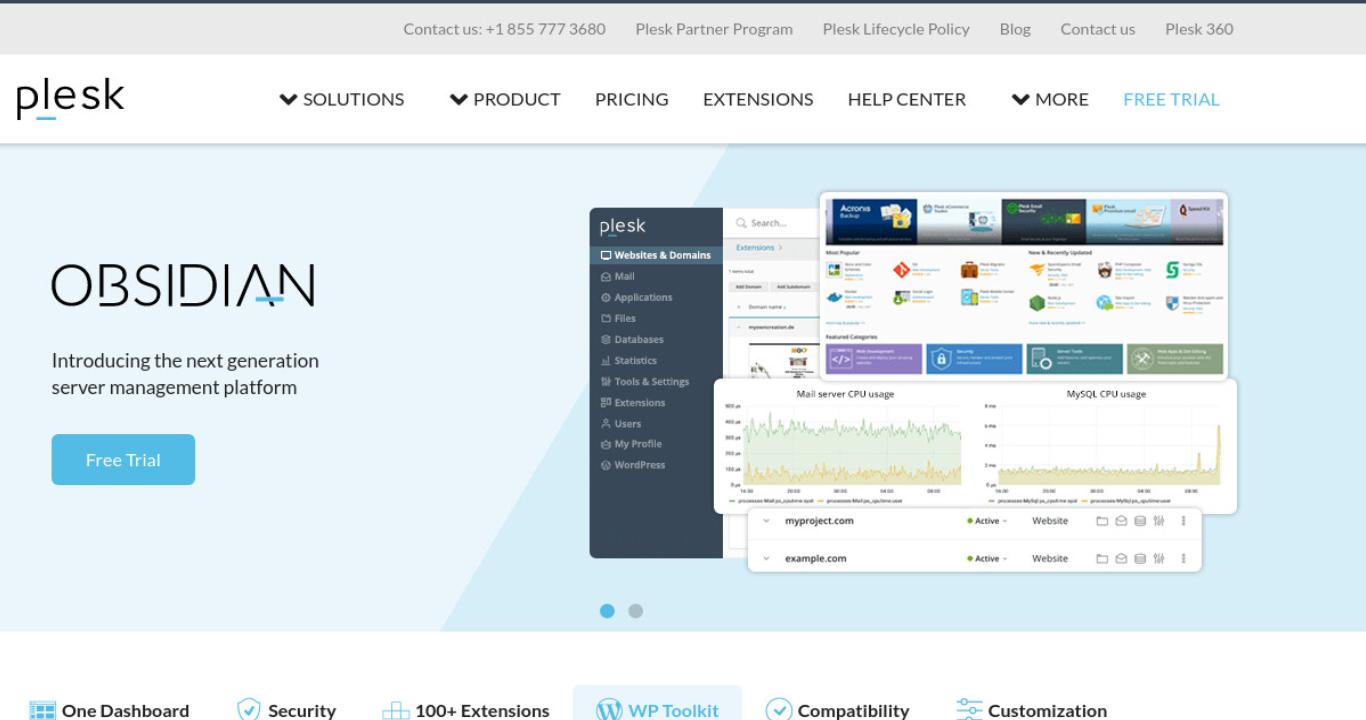Screen dimensions: 1366x720
Task: Click Free Trial in the navigation bar
Action: (1171, 99)
